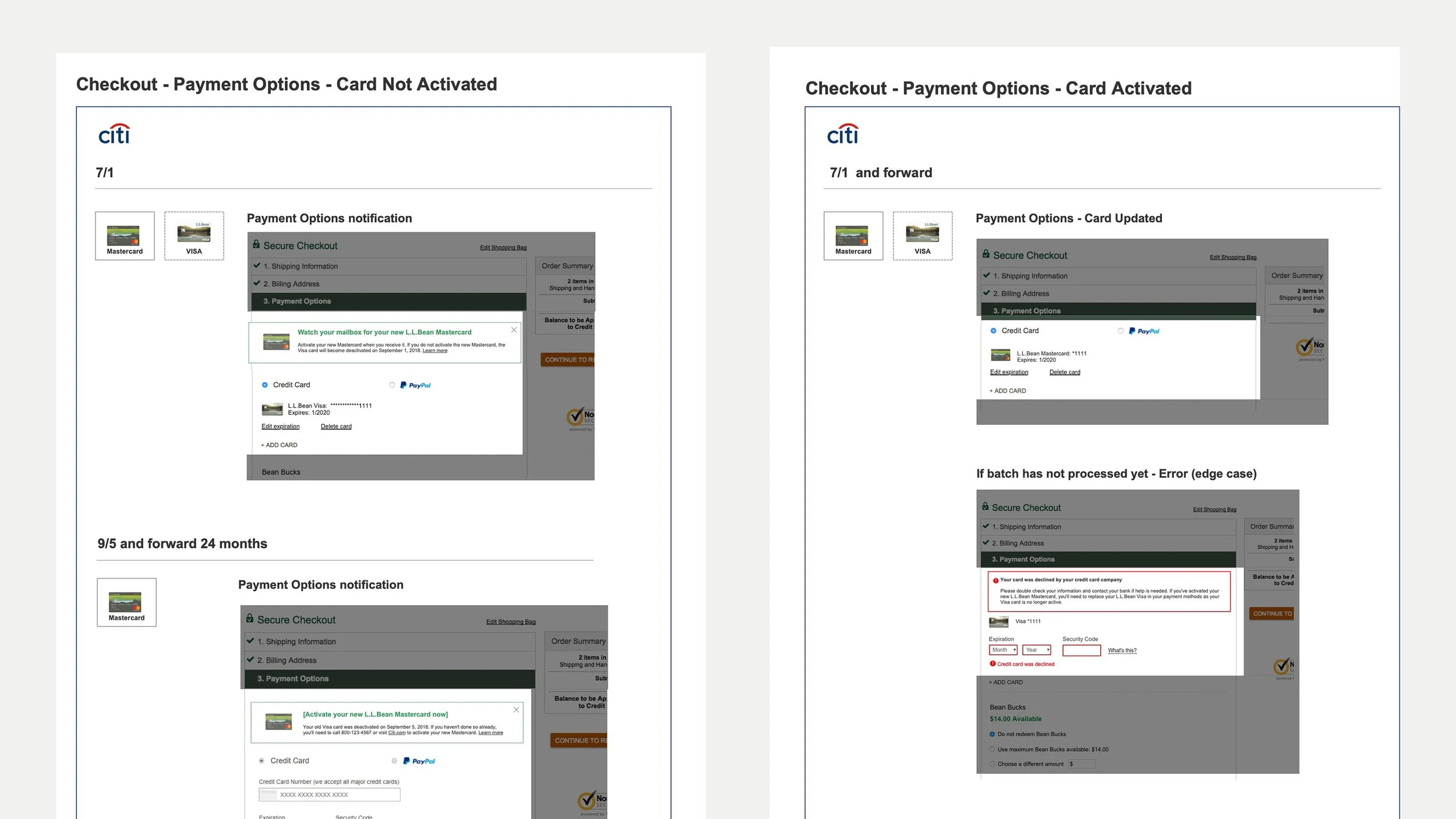Click 'Edit Shopping Bag' in error mockup
Screen dimensions: 1456x819
tap(1214, 510)
